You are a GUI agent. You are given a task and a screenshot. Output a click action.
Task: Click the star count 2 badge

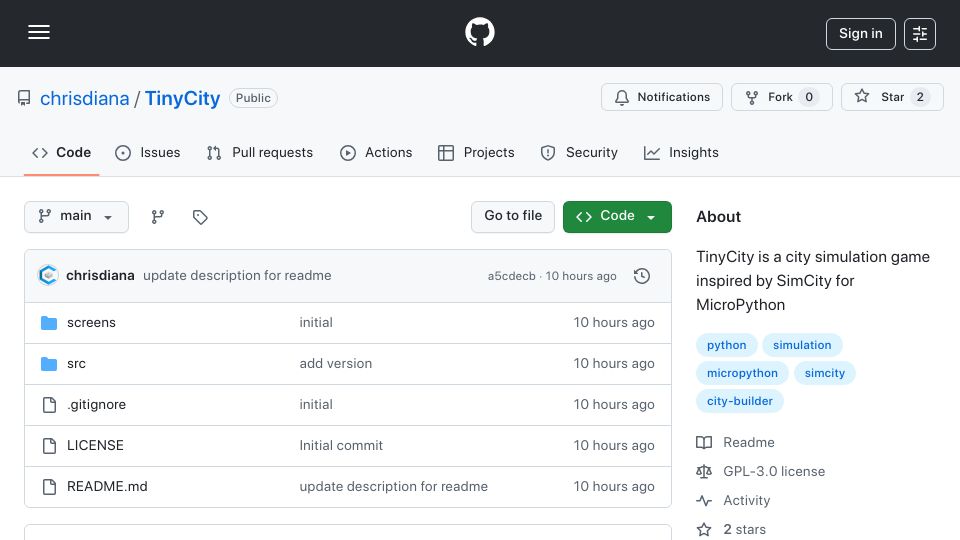(x=920, y=97)
